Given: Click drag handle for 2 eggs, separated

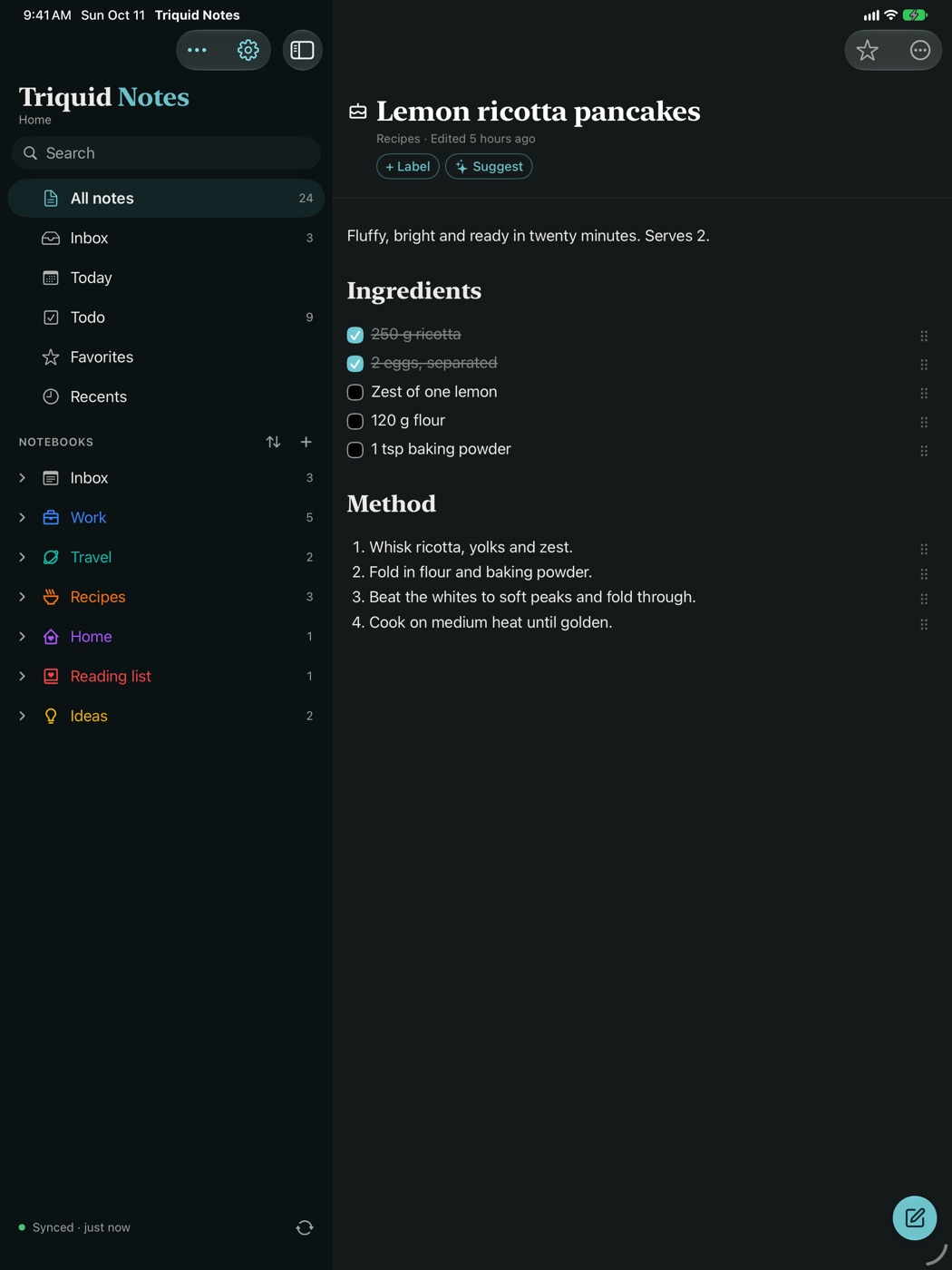Looking at the screenshot, I should (924, 365).
